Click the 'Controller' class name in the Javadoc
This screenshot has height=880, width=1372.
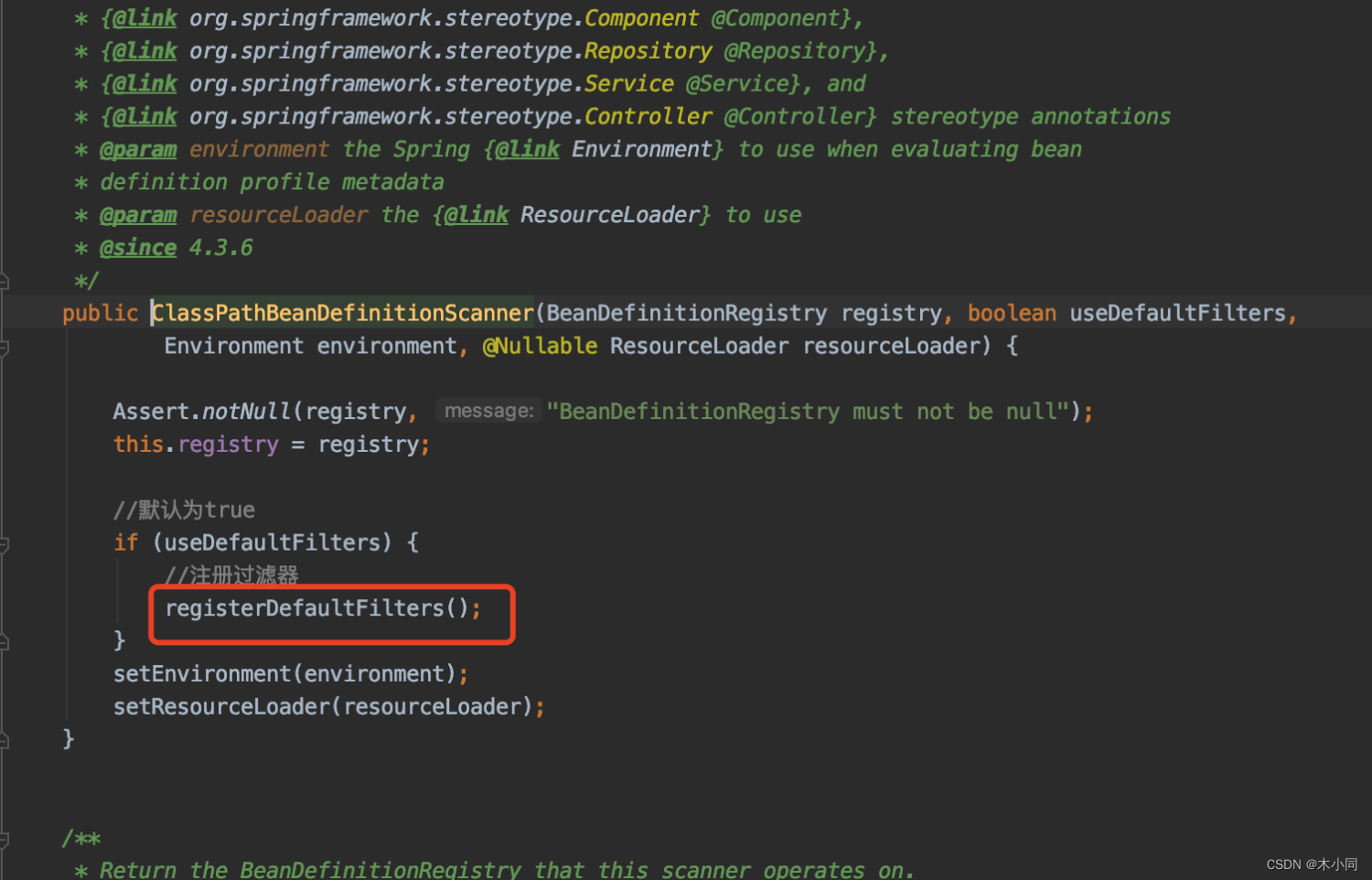pyautogui.click(x=648, y=117)
